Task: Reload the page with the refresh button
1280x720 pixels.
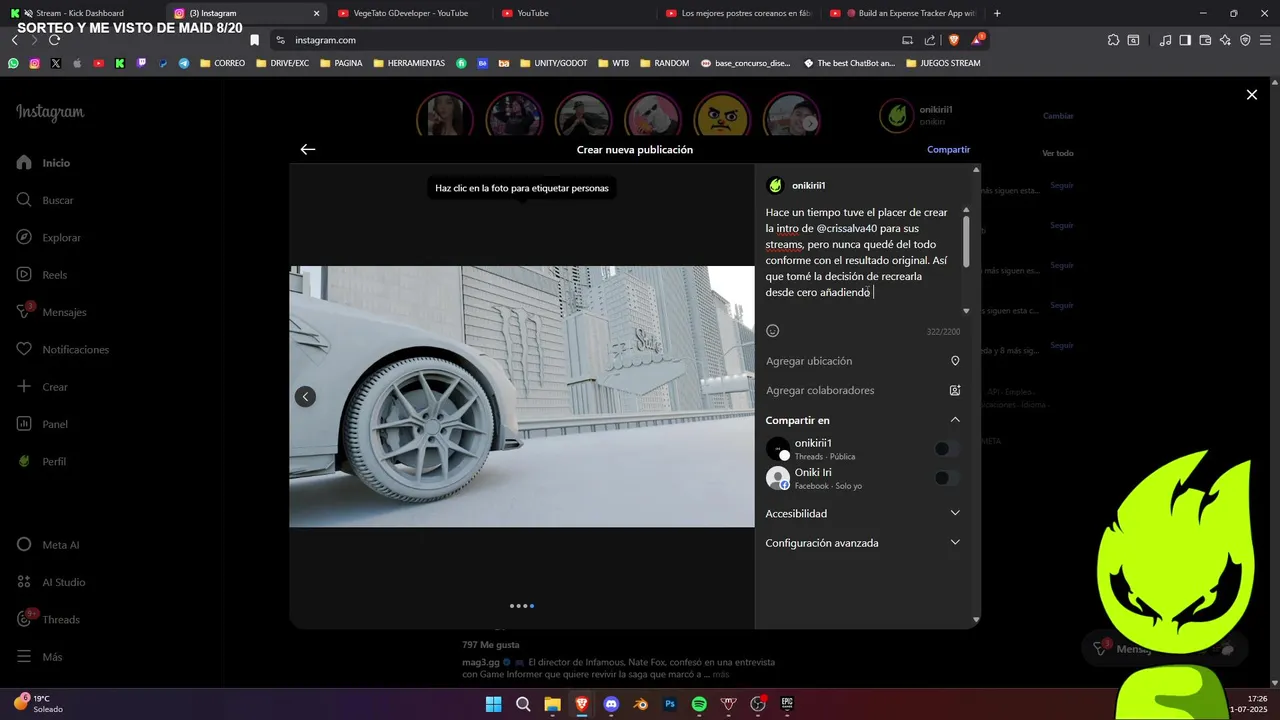Action: [x=54, y=40]
